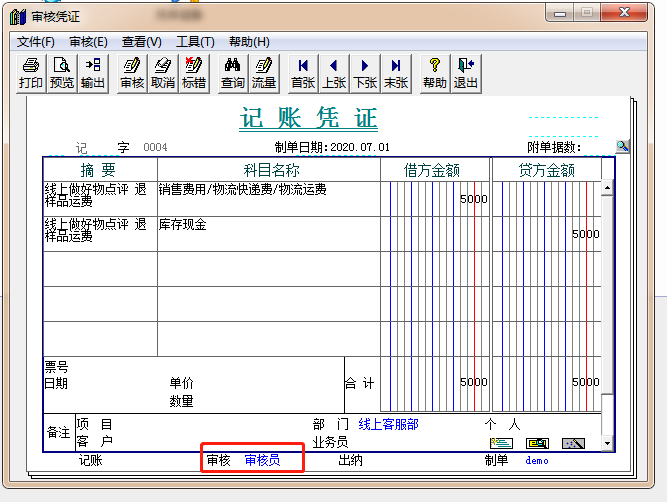Click 退出 exit icon
667x502 pixels.
466,73
